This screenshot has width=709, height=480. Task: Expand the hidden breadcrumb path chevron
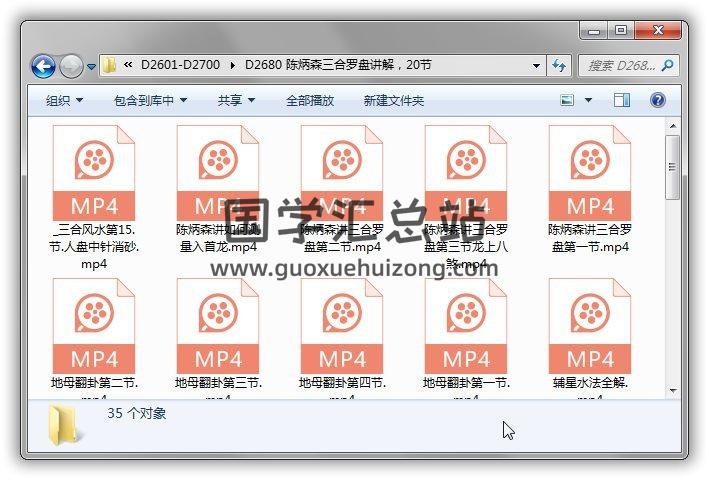(x=128, y=65)
